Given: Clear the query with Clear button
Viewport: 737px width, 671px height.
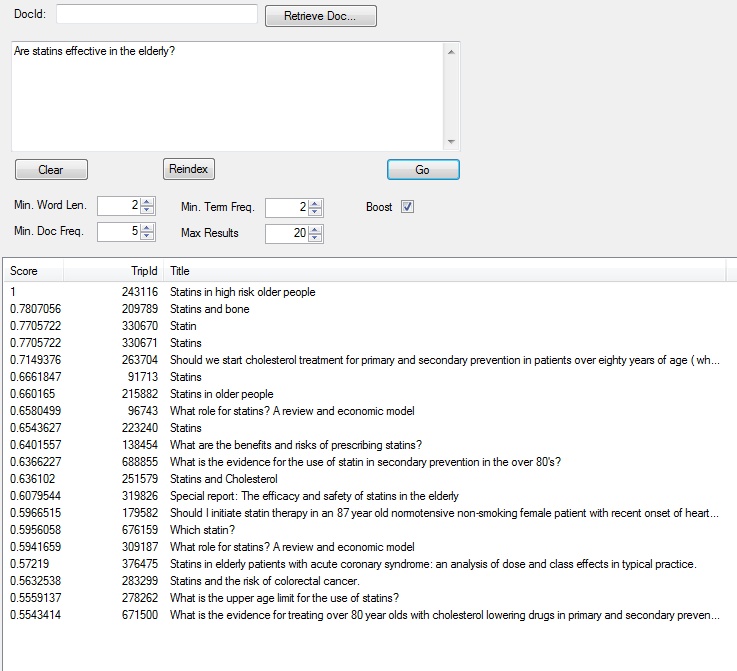Looking at the screenshot, I should [x=51, y=170].
